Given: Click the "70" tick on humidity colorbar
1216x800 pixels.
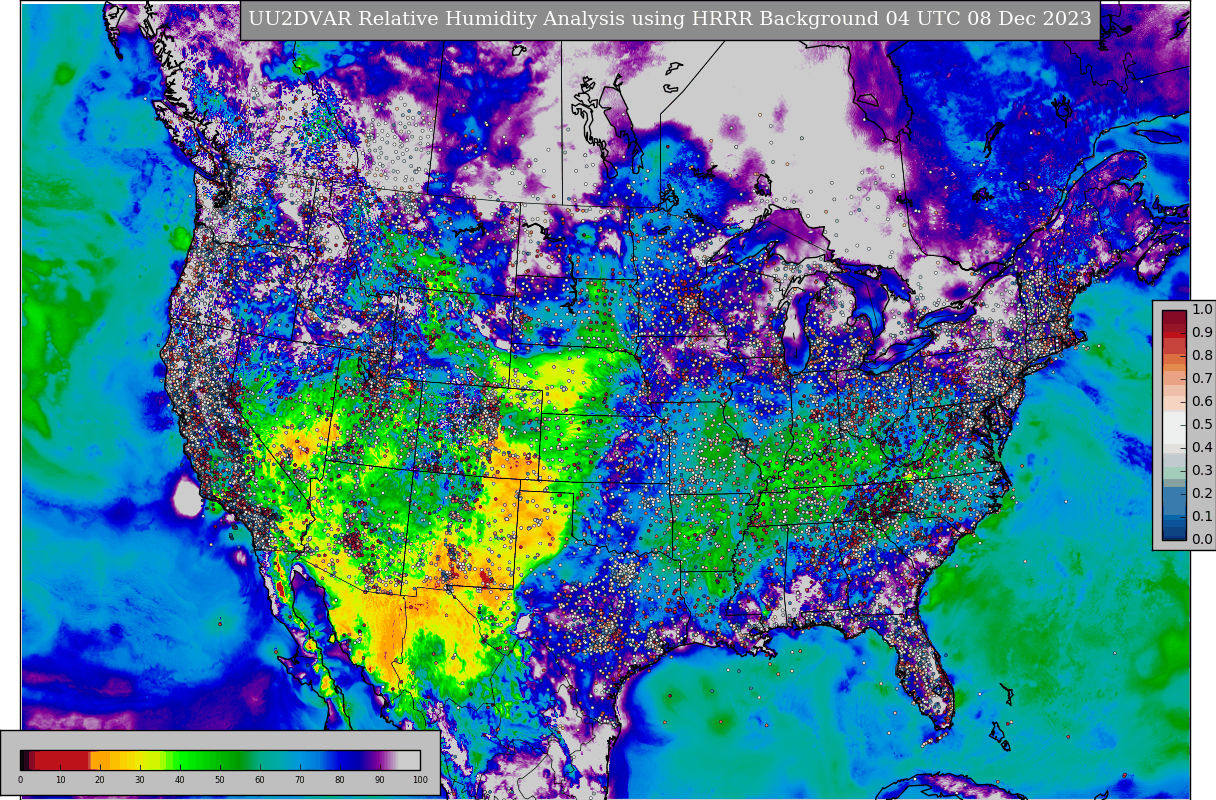Looking at the screenshot, I should tap(300, 780).
